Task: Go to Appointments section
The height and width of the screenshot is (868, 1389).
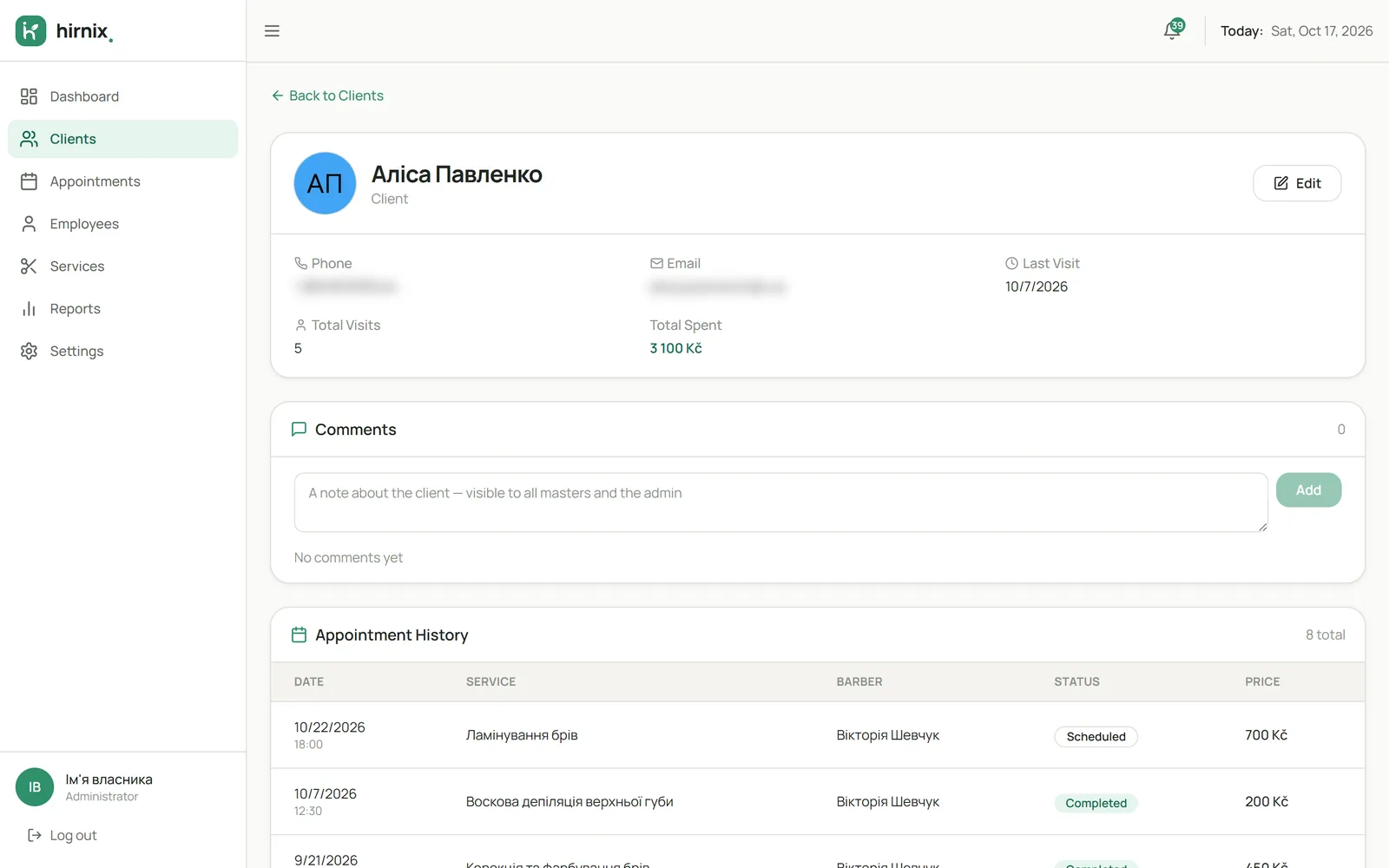Action: (x=122, y=181)
